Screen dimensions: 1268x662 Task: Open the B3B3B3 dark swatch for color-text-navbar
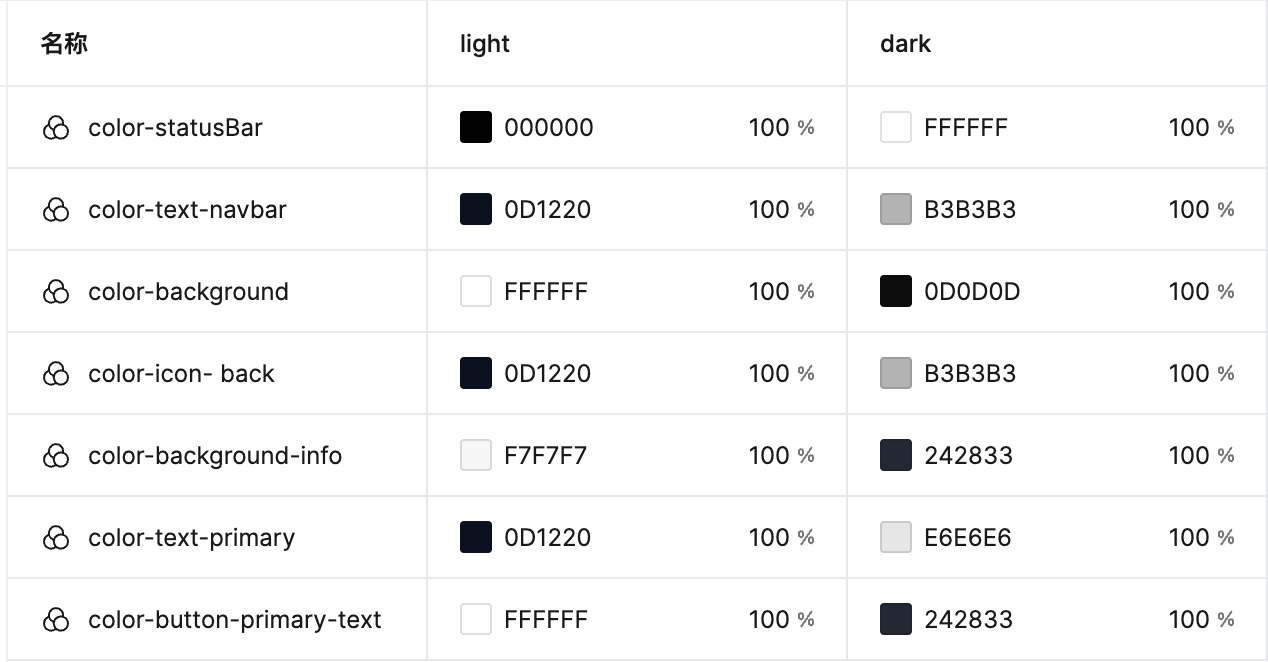[896, 209]
